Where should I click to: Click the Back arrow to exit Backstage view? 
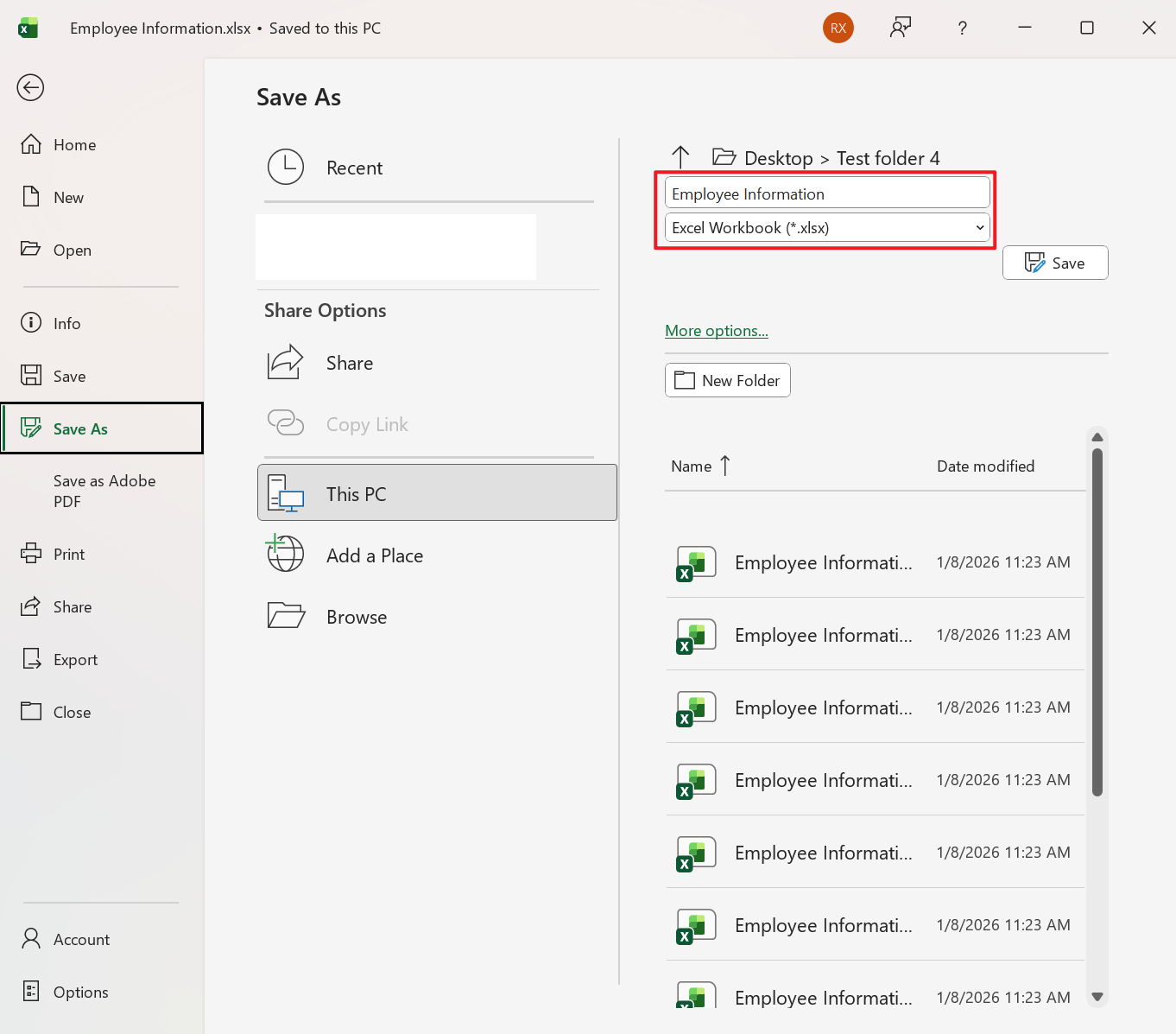coord(30,87)
